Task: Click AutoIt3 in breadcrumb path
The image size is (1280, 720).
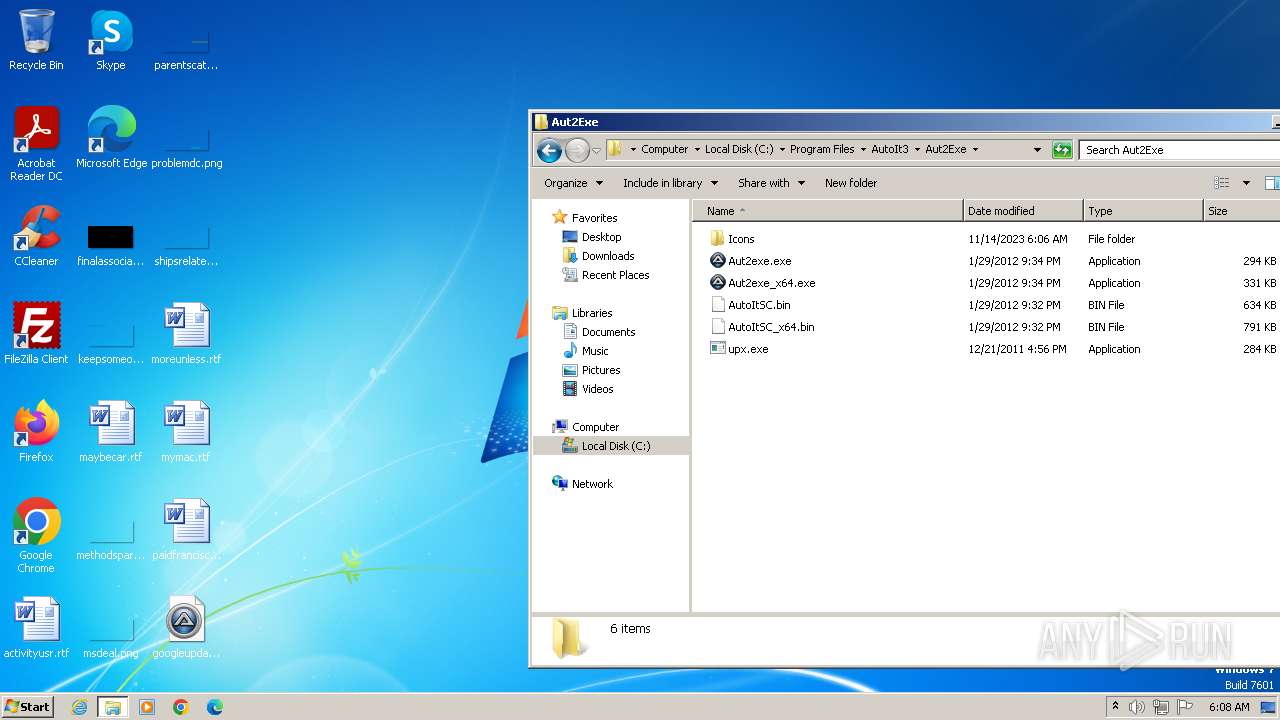Action: pyautogui.click(x=890, y=150)
